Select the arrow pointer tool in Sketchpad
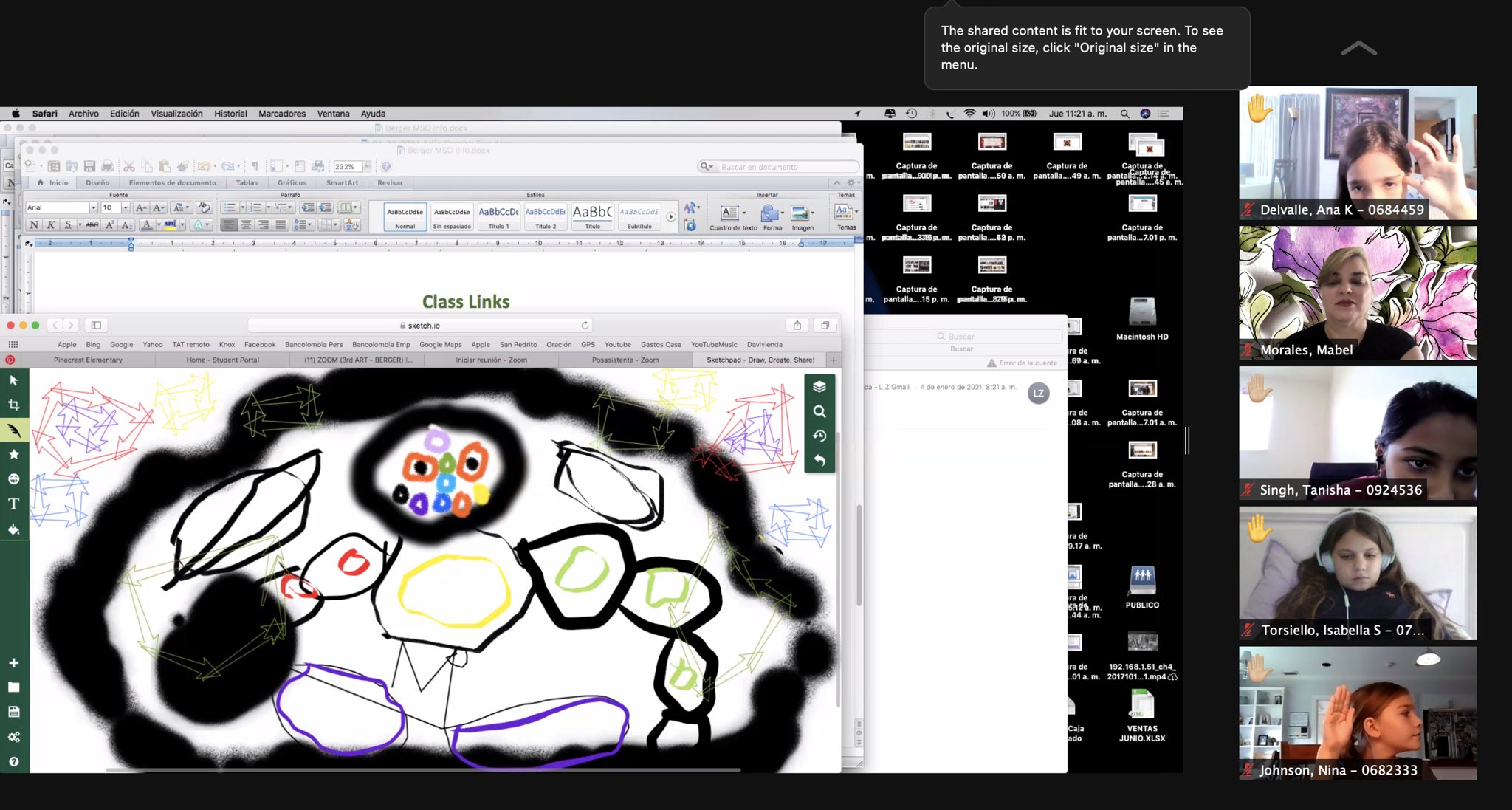Viewport: 1512px width, 810px height. click(13, 380)
